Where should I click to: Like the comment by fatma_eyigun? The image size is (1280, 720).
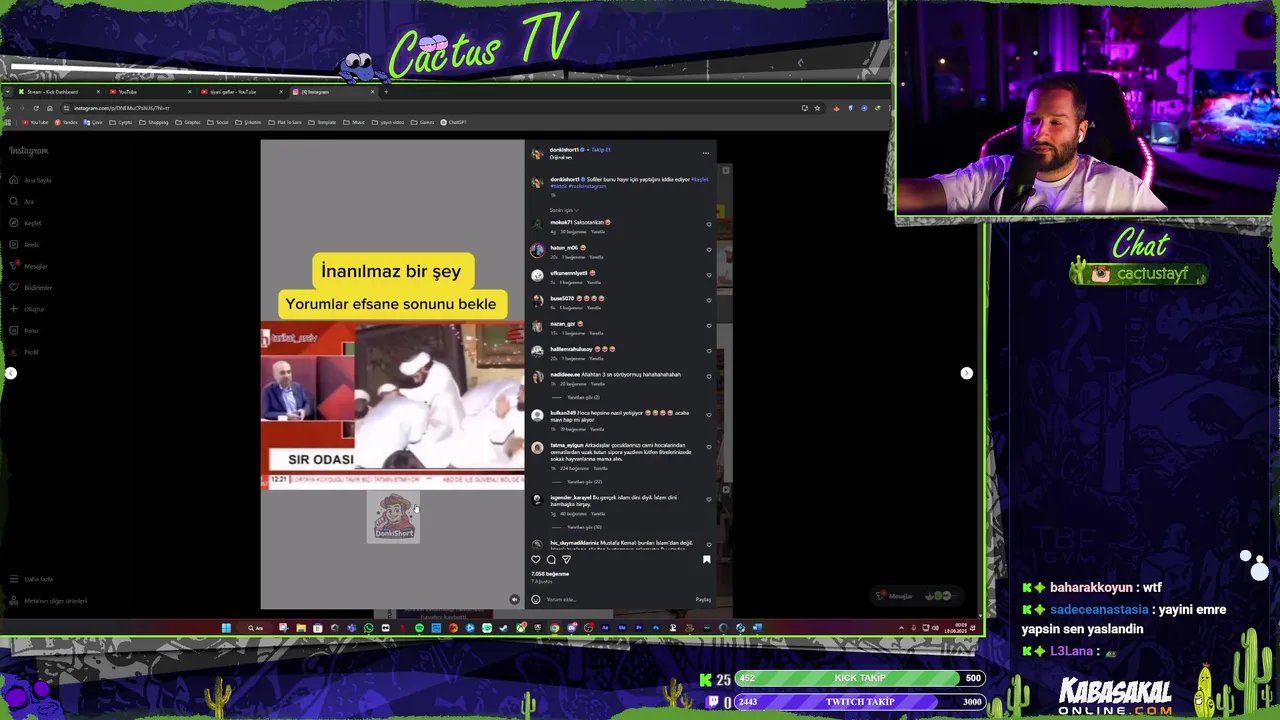coord(709,448)
